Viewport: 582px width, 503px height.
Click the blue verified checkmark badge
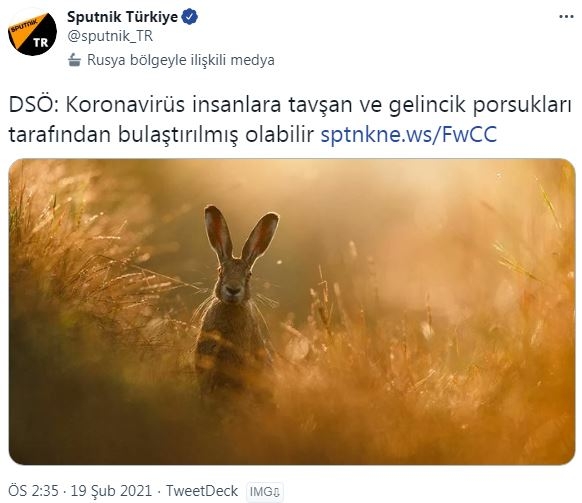tap(190, 17)
